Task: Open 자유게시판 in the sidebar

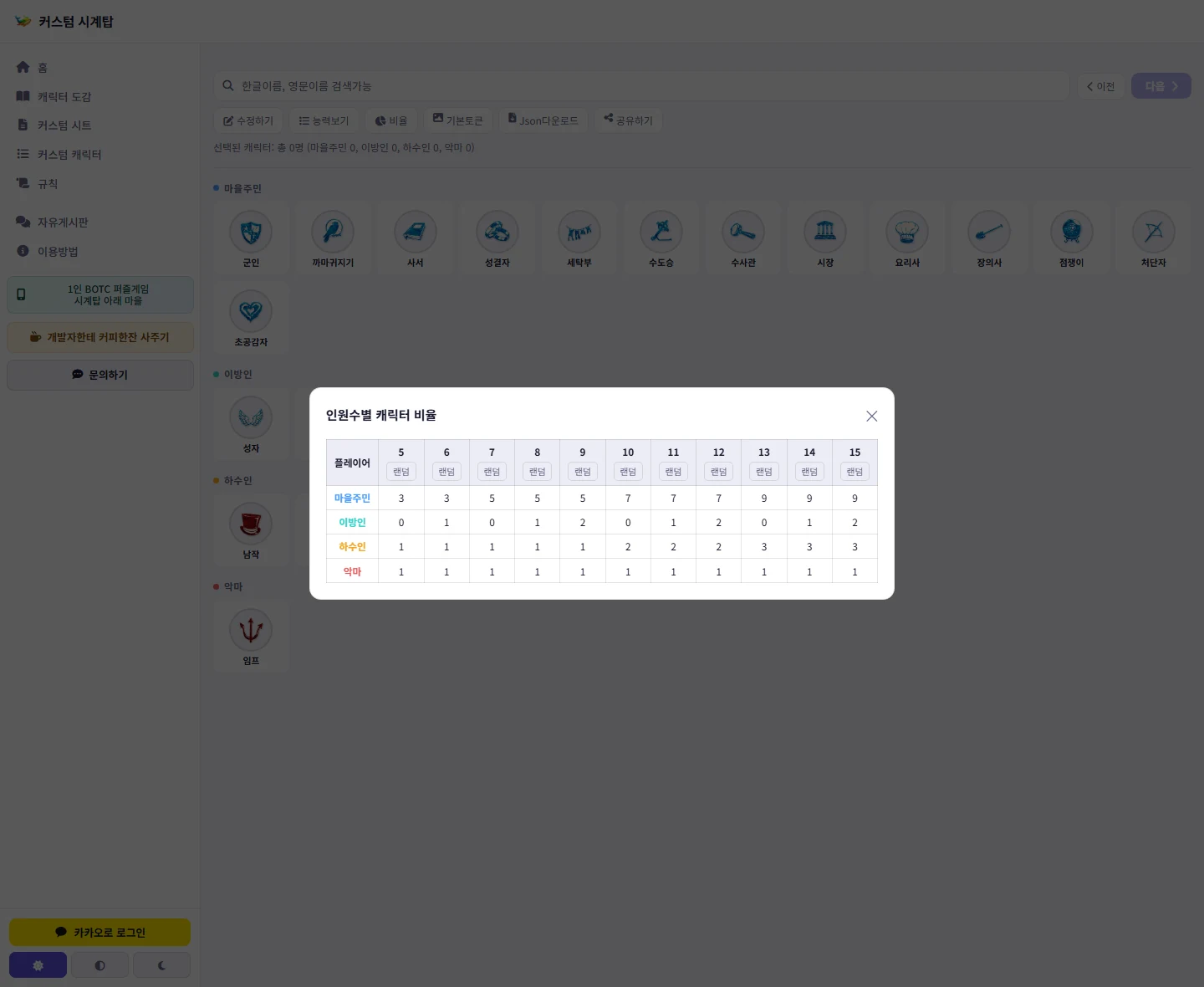Action: point(100,222)
